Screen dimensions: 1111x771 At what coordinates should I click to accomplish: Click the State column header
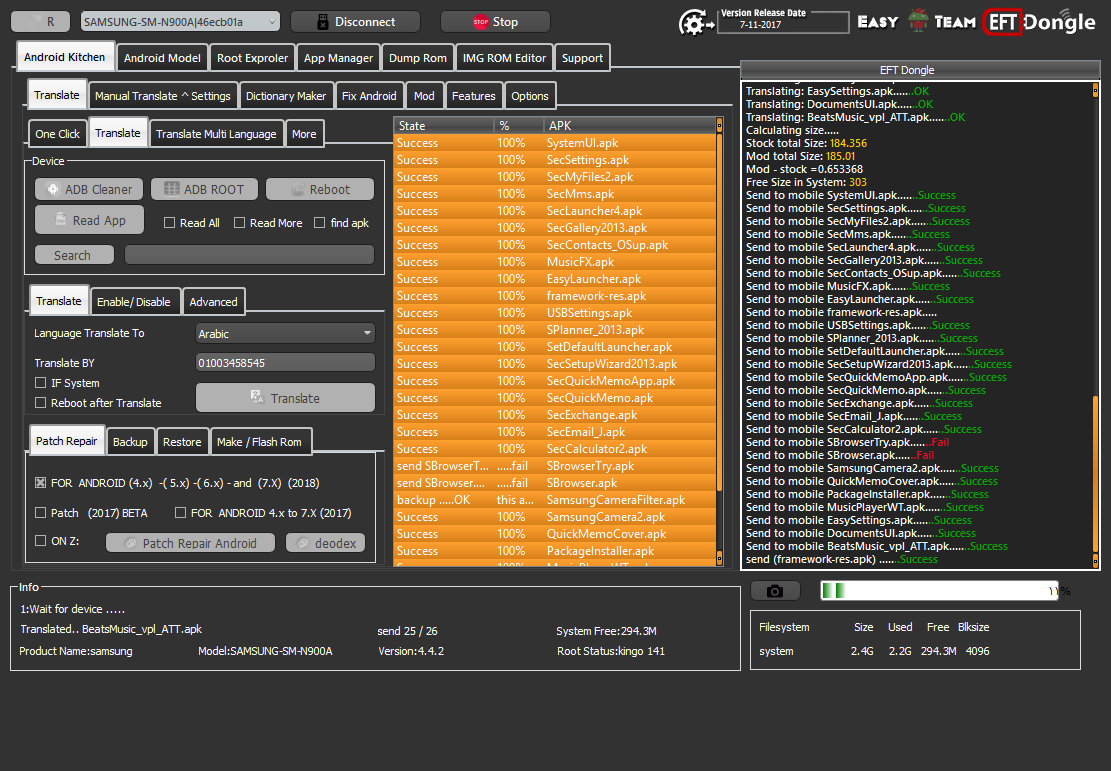point(444,125)
